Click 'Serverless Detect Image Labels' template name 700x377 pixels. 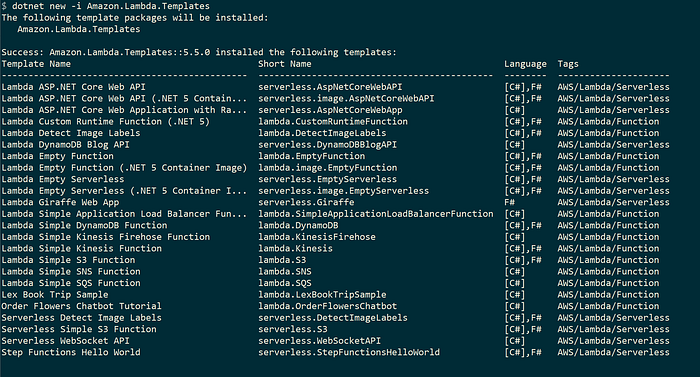click(x=81, y=318)
